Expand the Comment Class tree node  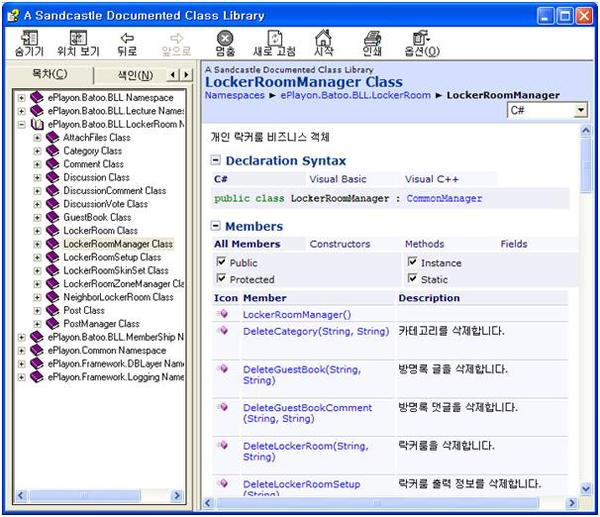[37, 165]
